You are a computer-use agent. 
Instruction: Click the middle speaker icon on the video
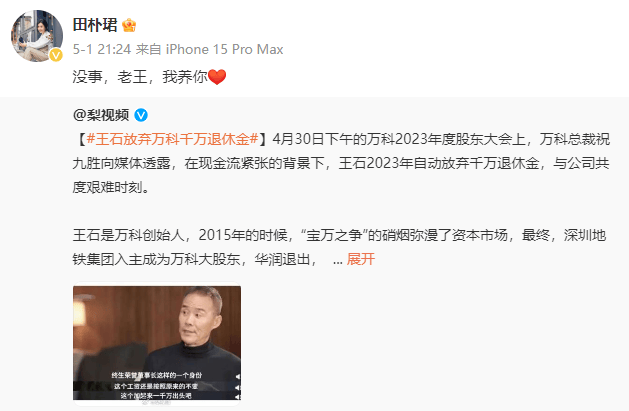click(x=237, y=387)
